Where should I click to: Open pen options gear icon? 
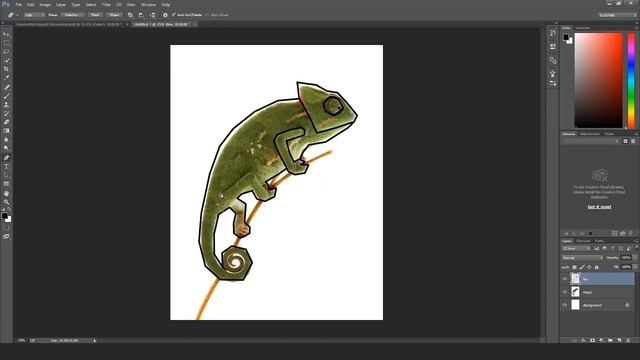click(x=165, y=15)
